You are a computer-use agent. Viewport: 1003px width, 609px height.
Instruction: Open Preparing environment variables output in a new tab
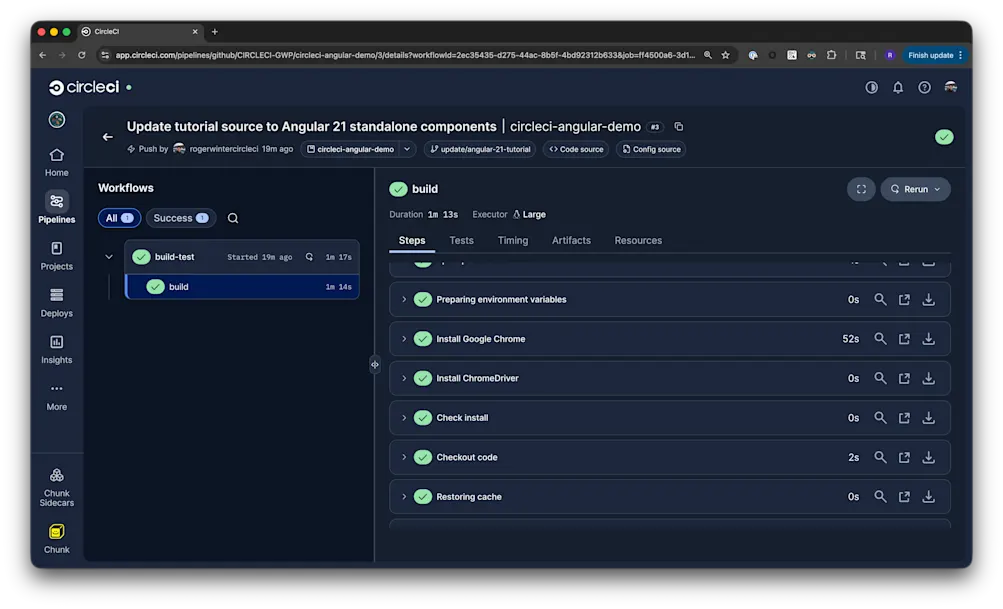(x=904, y=299)
